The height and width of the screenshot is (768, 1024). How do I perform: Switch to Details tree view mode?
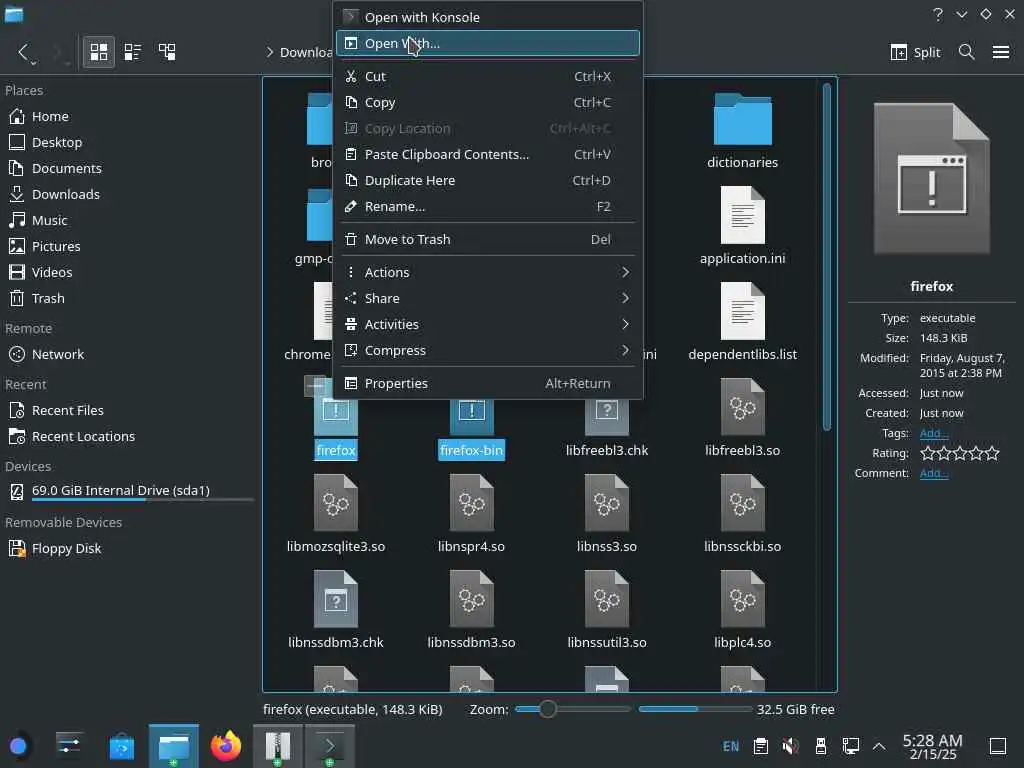[167, 52]
